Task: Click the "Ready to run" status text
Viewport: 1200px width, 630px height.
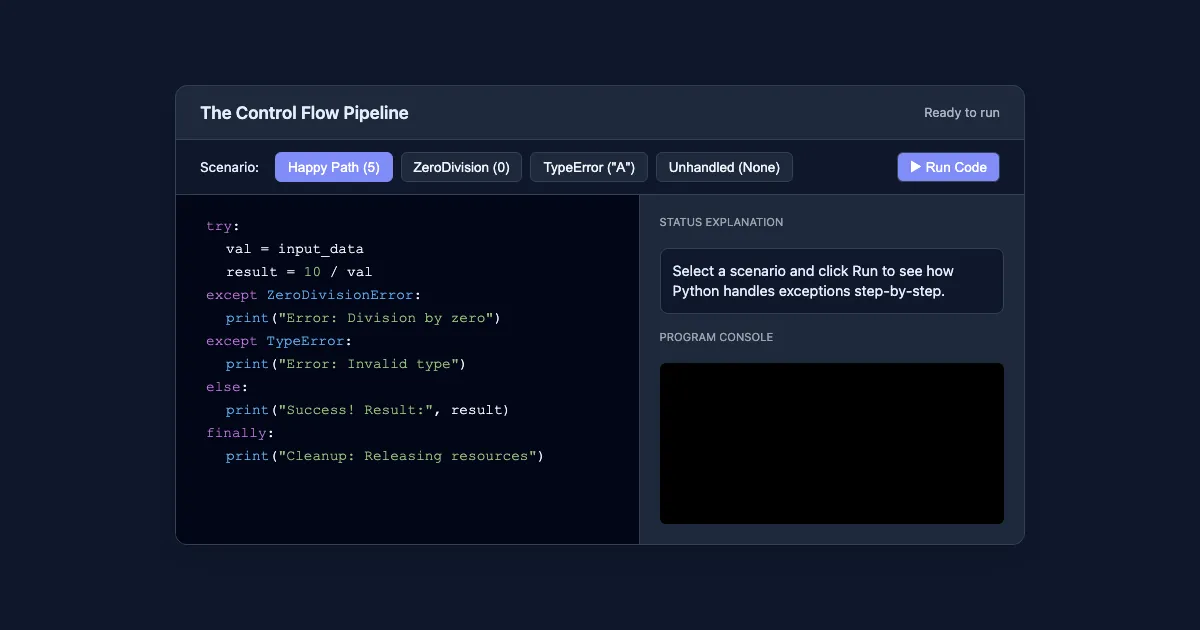Action: click(961, 113)
